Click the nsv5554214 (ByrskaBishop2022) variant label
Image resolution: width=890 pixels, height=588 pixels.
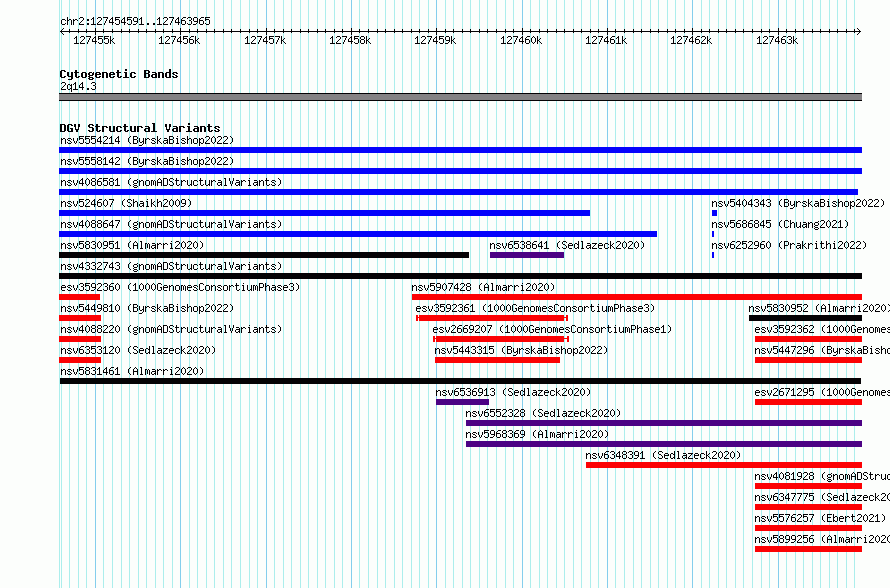(x=147, y=140)
